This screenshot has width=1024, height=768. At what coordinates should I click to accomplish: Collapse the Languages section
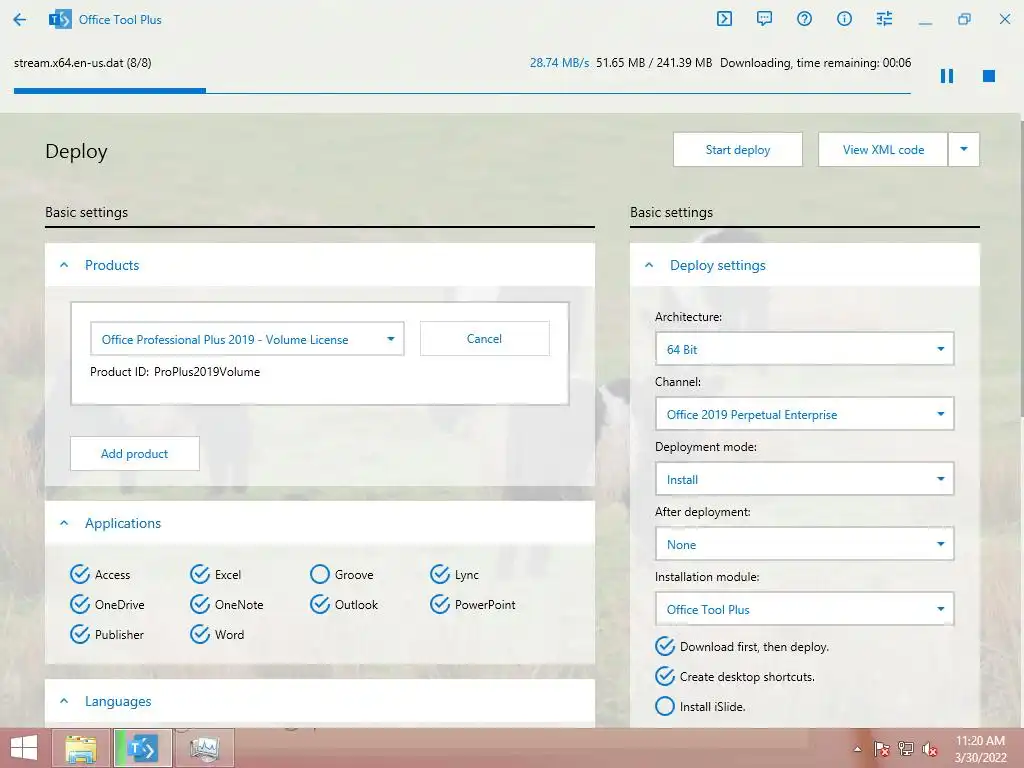[64, 701]
